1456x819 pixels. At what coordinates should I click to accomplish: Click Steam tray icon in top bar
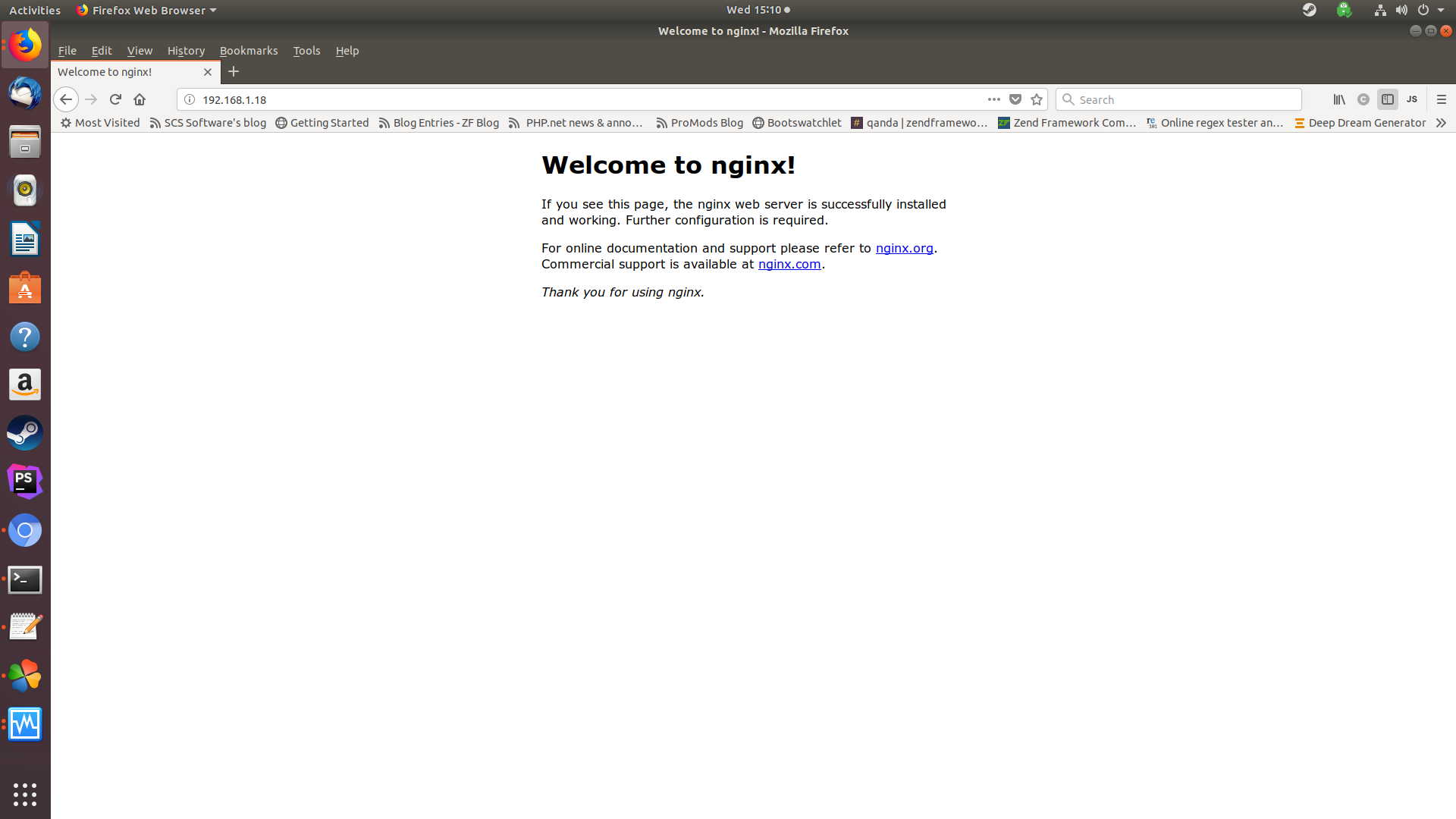pos(1310,10)
